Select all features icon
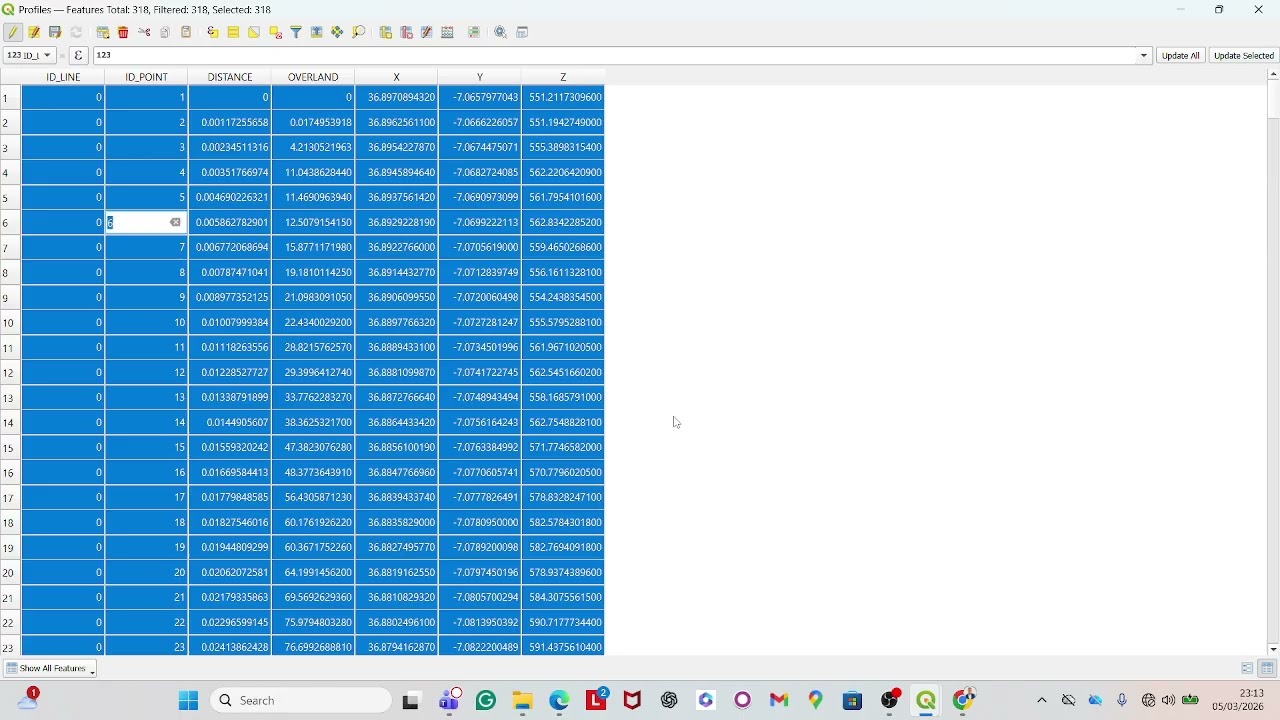The height and width of the screenshot is (720, 1280). tap(233, 32)
